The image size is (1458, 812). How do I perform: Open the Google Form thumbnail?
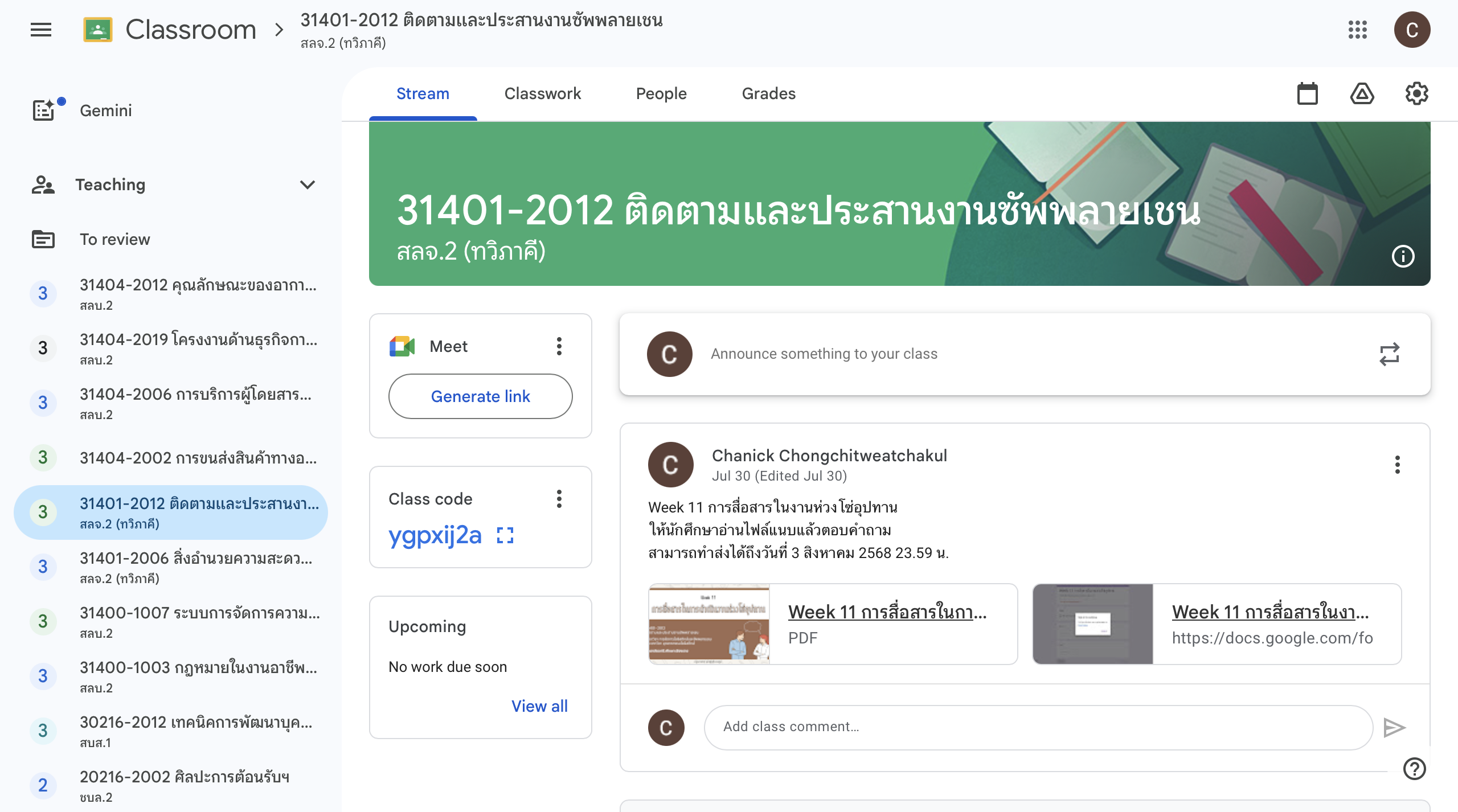pyautogui.click(x=1093, y=624)
